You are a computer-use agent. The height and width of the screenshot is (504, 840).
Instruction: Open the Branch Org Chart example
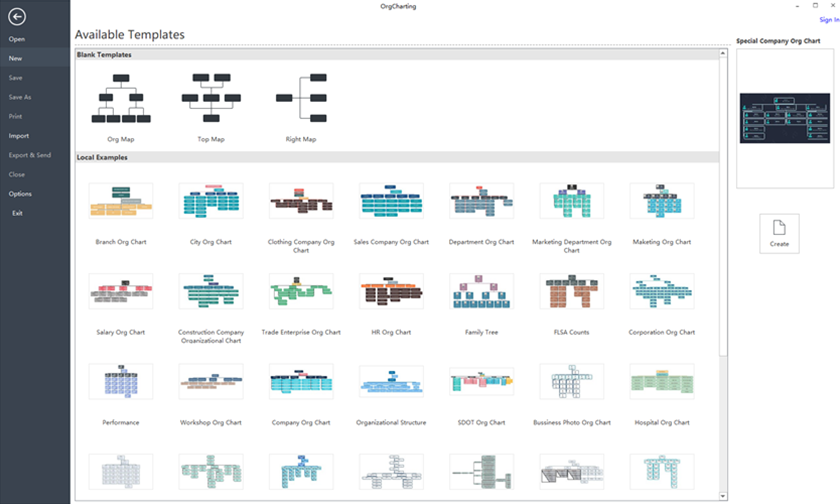121,201
